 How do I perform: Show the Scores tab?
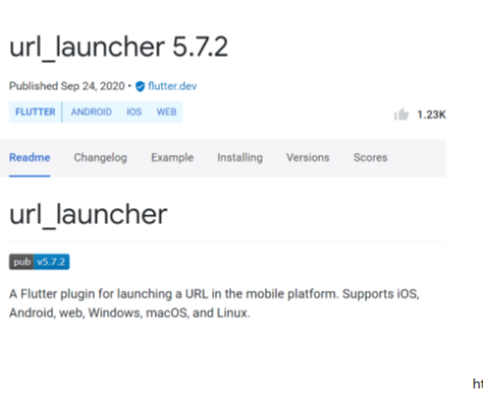(x=370, y=157)
